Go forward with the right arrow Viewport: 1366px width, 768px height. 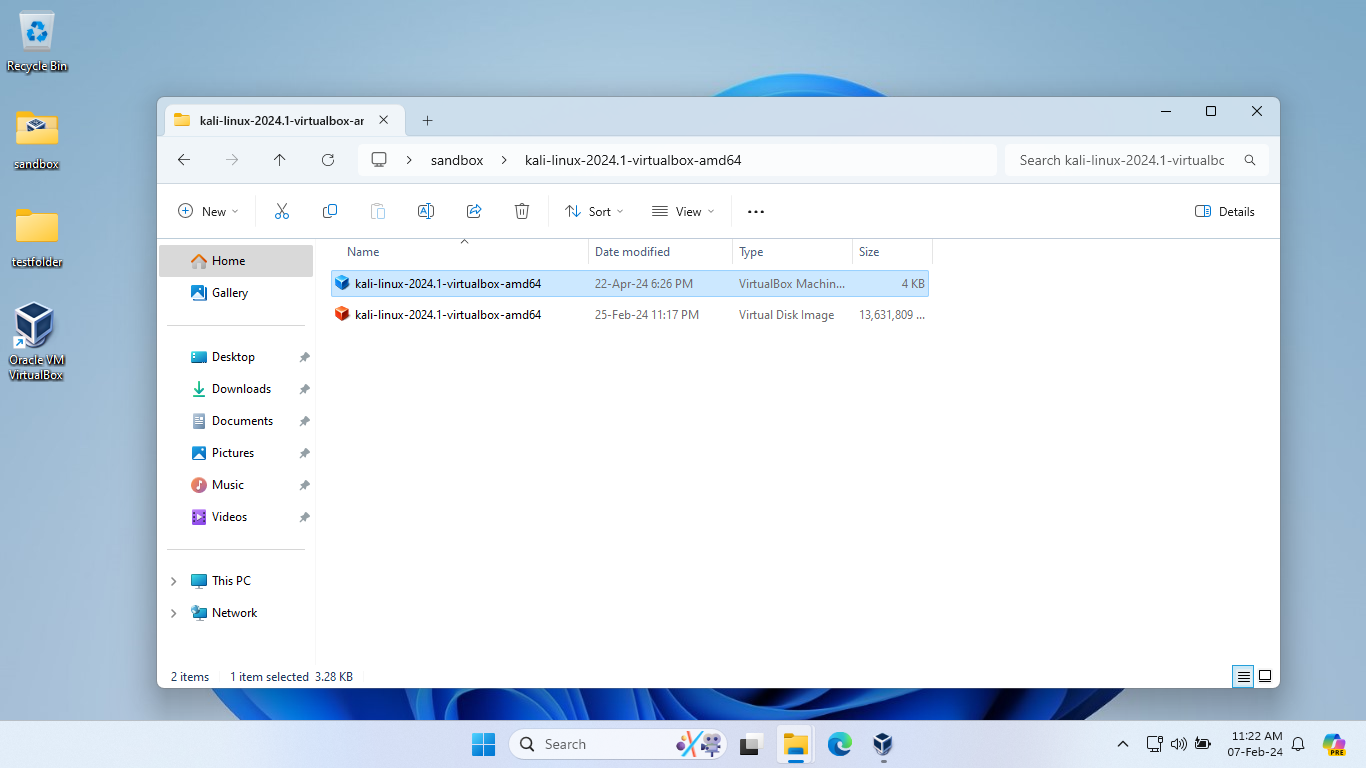(x=232, y=160)
